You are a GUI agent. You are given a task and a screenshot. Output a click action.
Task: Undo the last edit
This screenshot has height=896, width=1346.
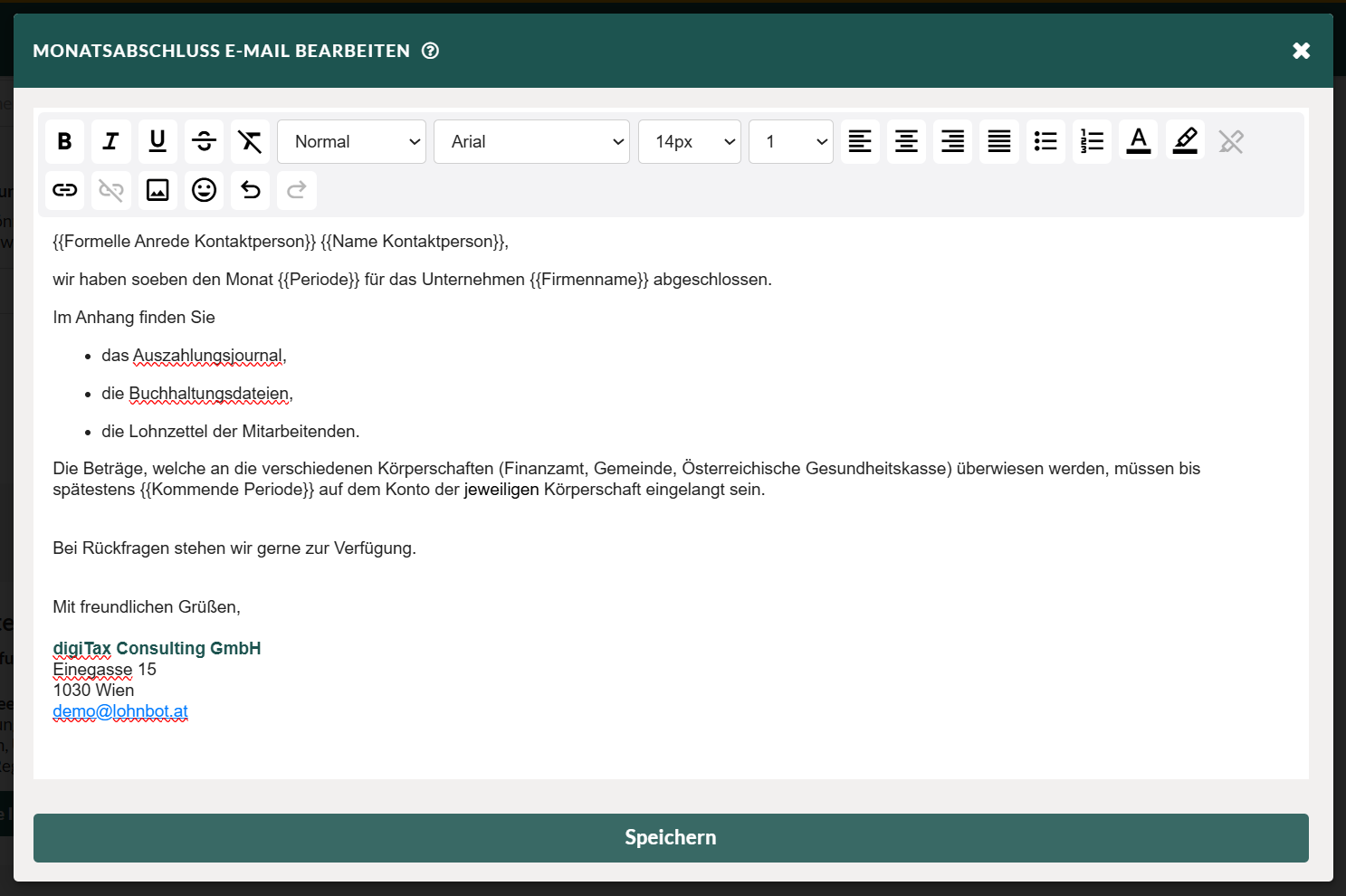pyautogui.click(x=250, y=190)
